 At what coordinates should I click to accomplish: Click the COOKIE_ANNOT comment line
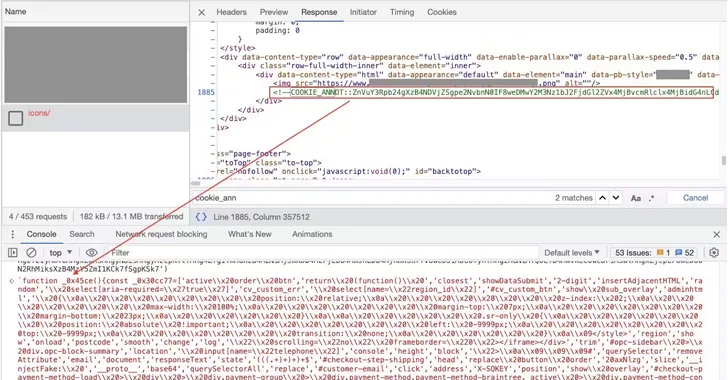[493, 92]
